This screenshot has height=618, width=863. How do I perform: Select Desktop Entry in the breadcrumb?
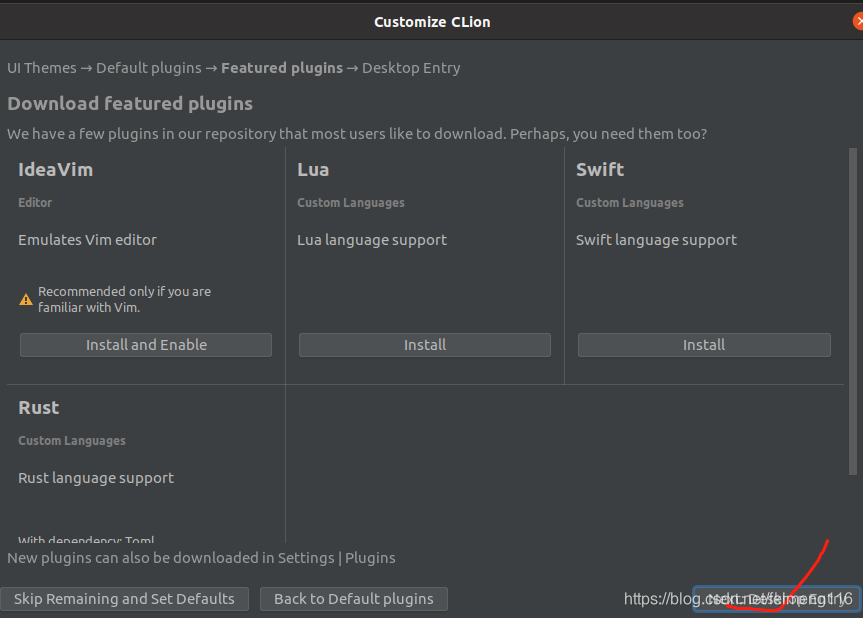click(x=411, y=68)
